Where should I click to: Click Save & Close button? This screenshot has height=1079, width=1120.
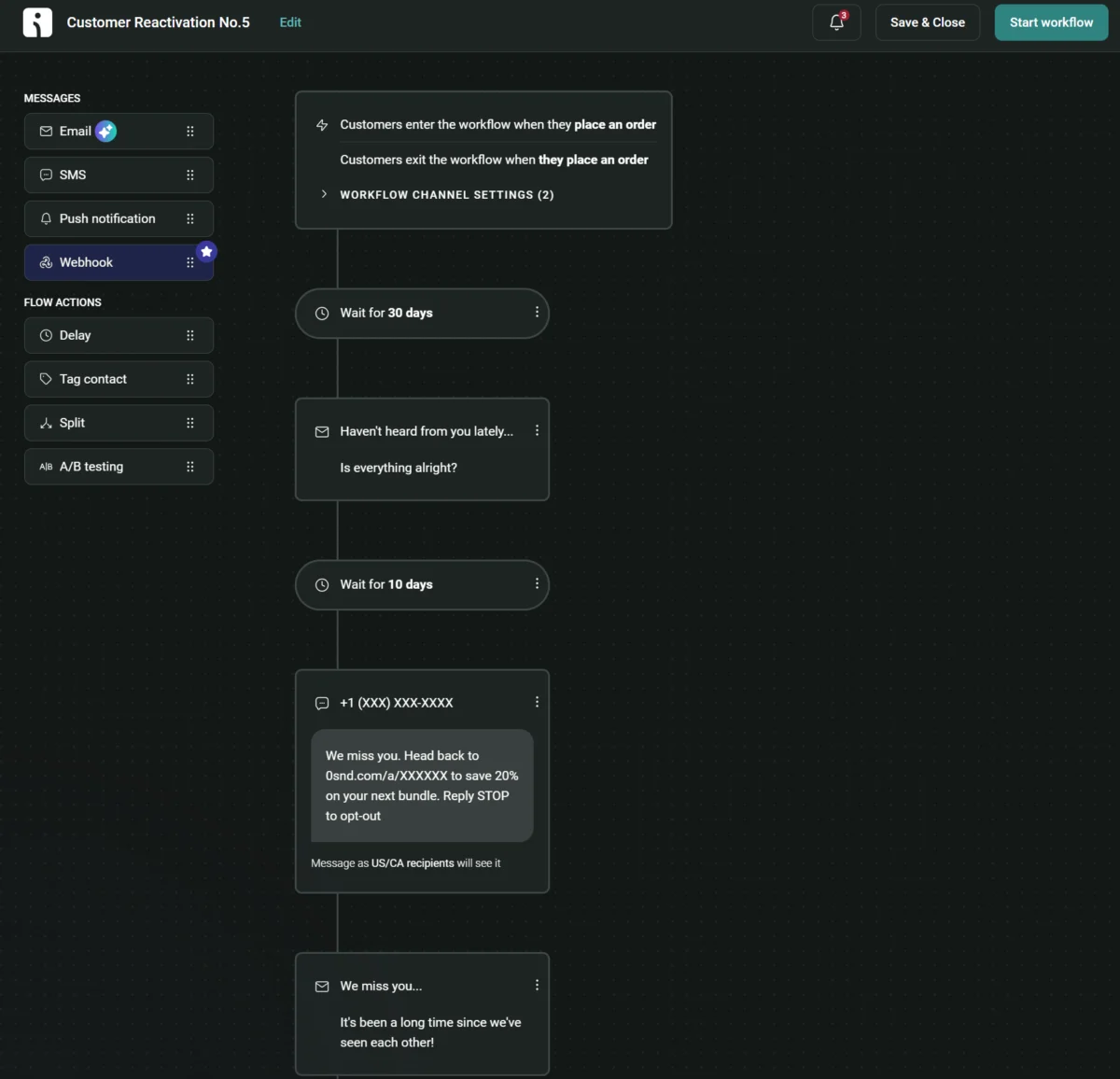tap(928, 22)
